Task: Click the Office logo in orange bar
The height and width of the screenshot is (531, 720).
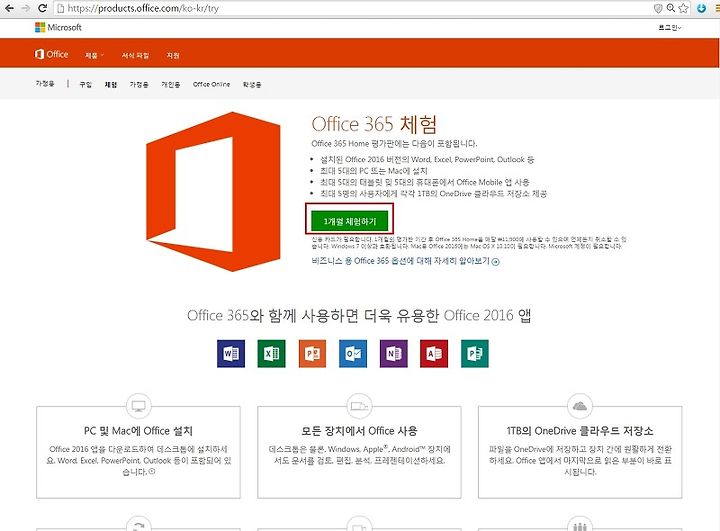Action: pos(51,54)
